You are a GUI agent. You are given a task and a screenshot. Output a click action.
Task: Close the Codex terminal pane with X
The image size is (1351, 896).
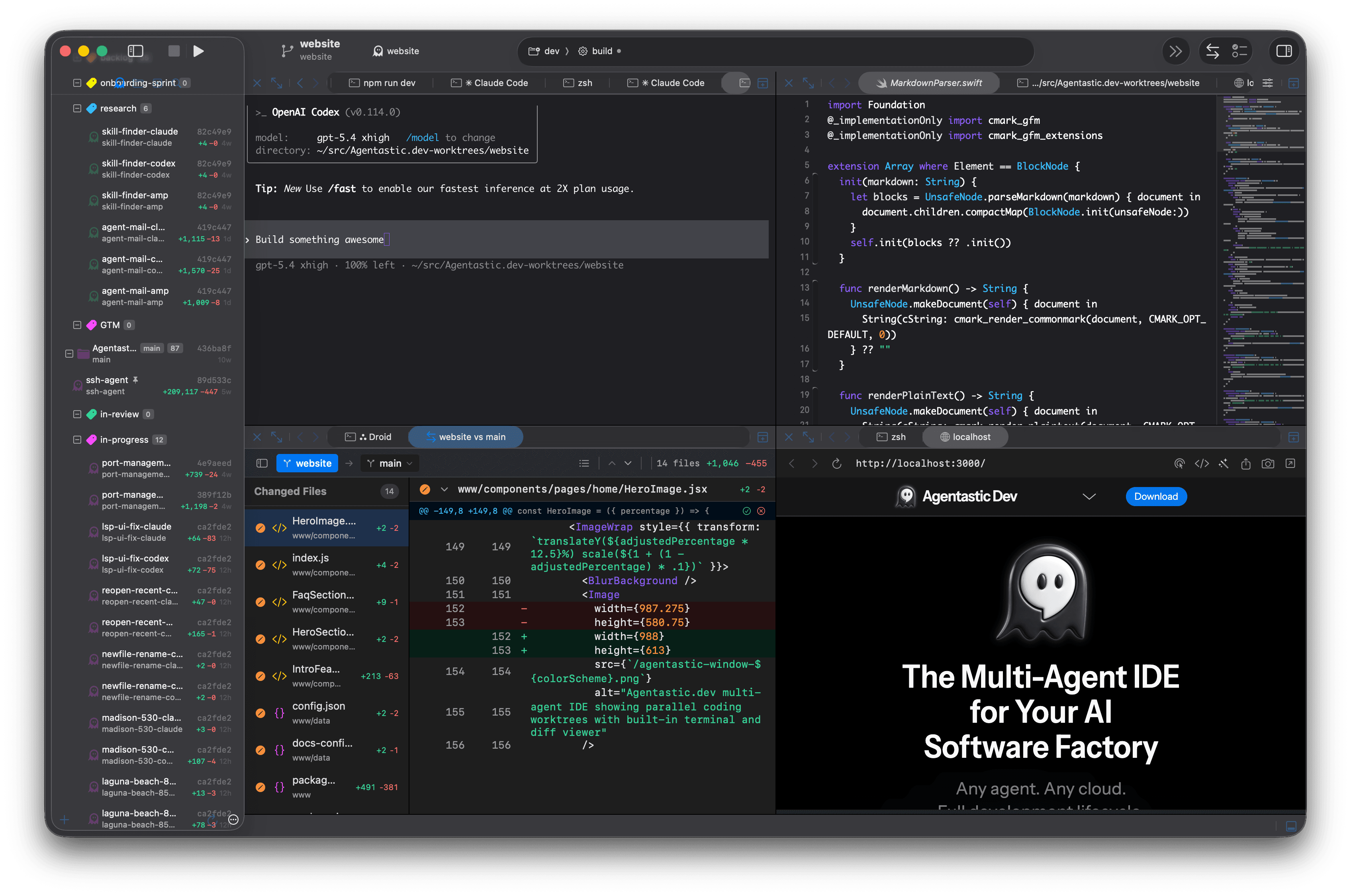(256, 83)
